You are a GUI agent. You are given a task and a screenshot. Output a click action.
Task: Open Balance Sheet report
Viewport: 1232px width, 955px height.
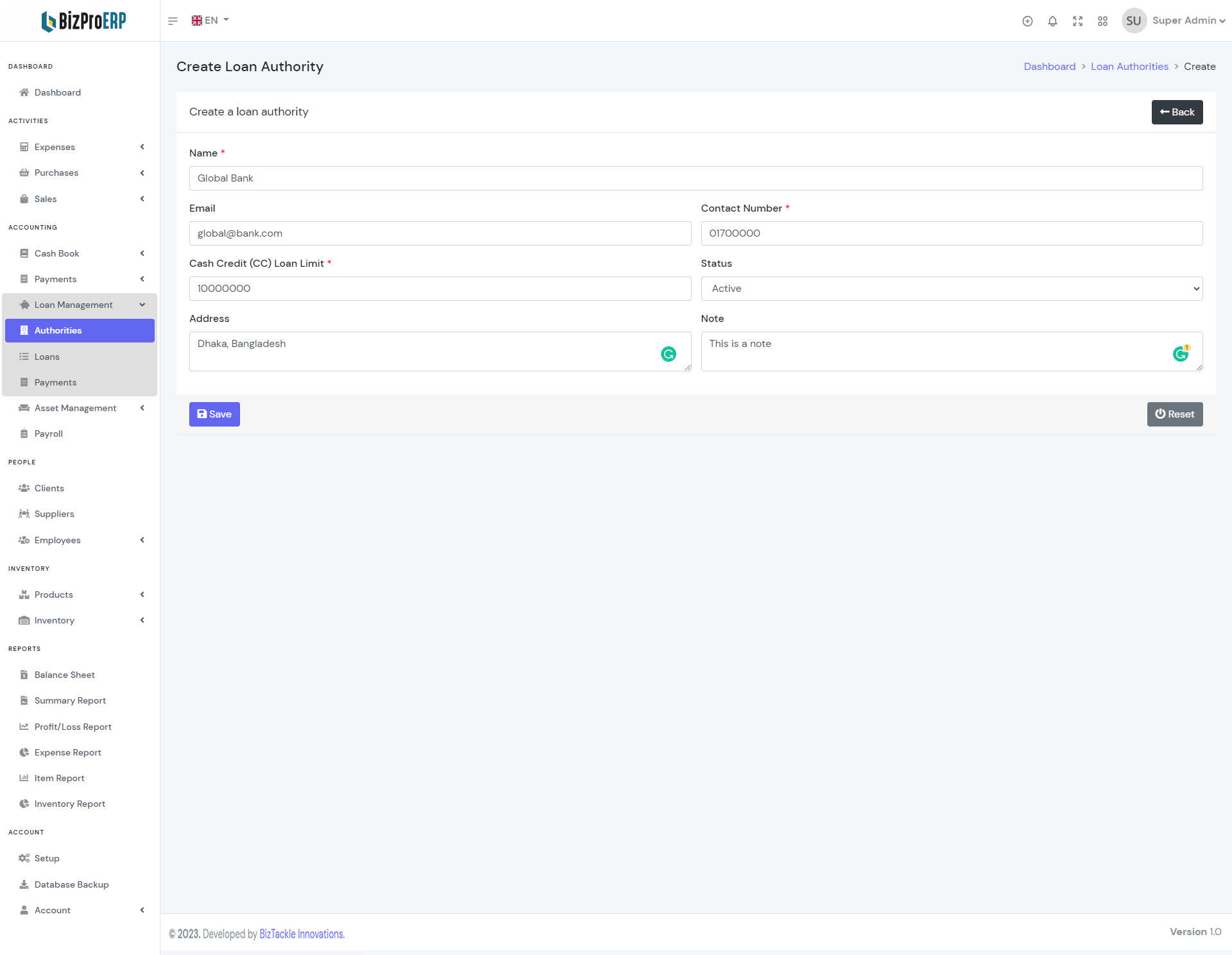point(64,675)
